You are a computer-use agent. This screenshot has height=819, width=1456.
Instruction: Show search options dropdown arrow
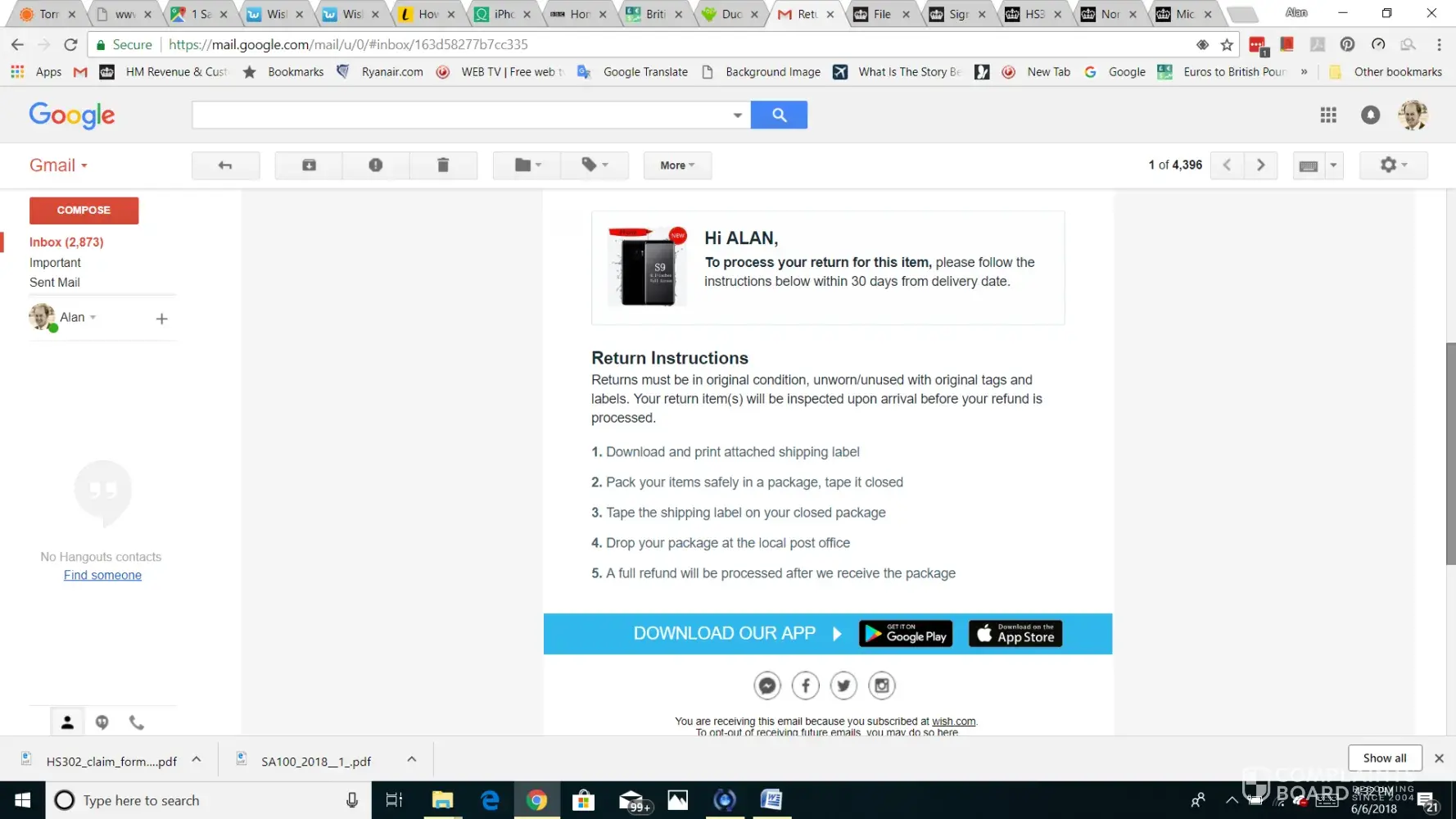pos(737,115)
